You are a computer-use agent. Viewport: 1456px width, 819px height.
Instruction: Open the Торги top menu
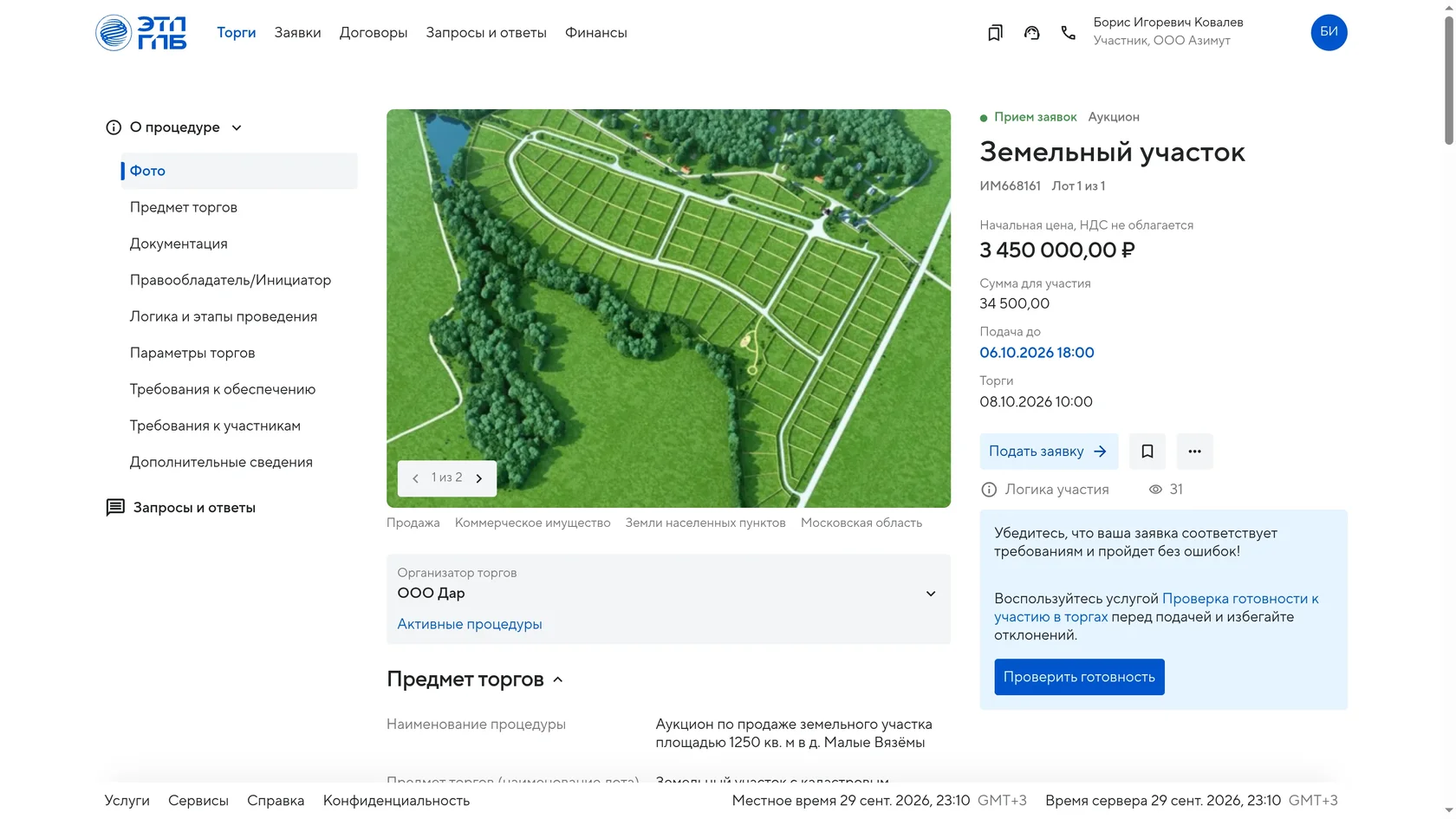click(236, 33)
